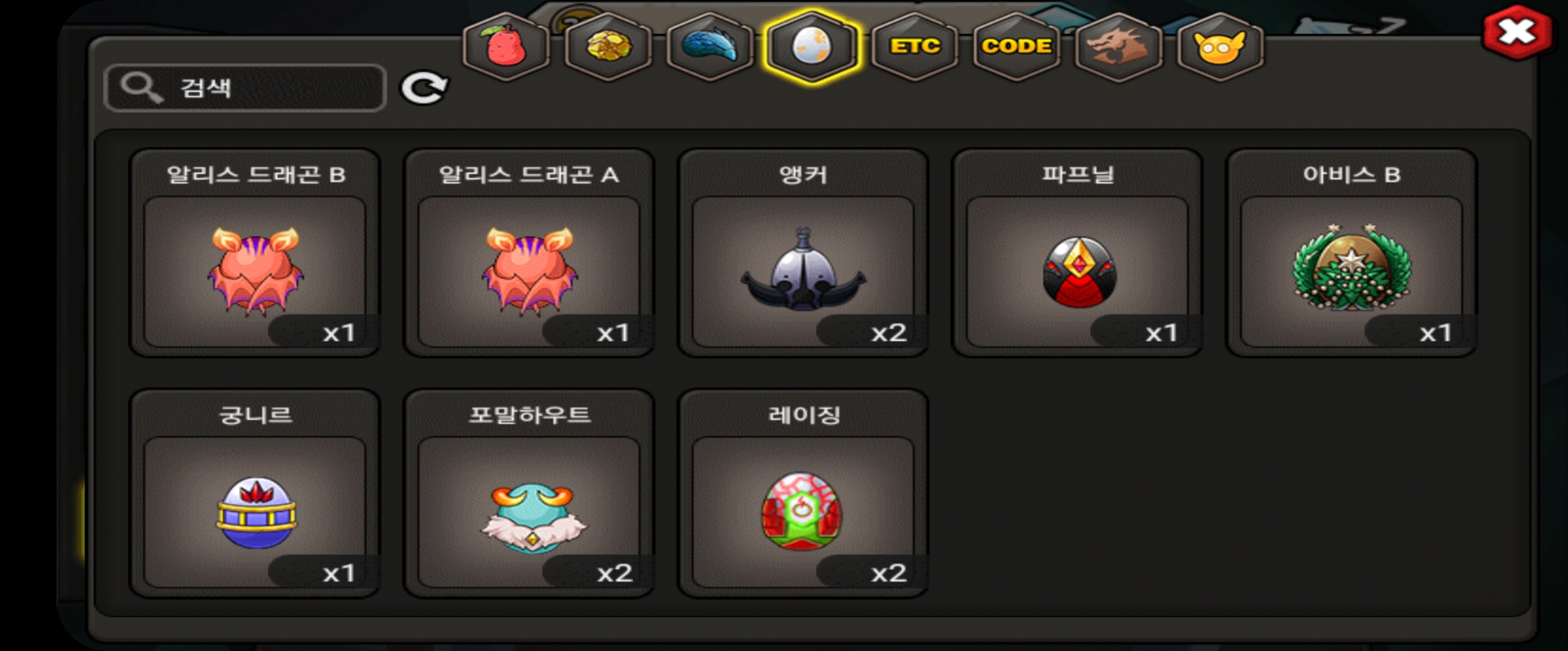Viewport: 1568px width, 651px height.
Task: Click the magnifying glass search icon
Action: tap(141, 88)
